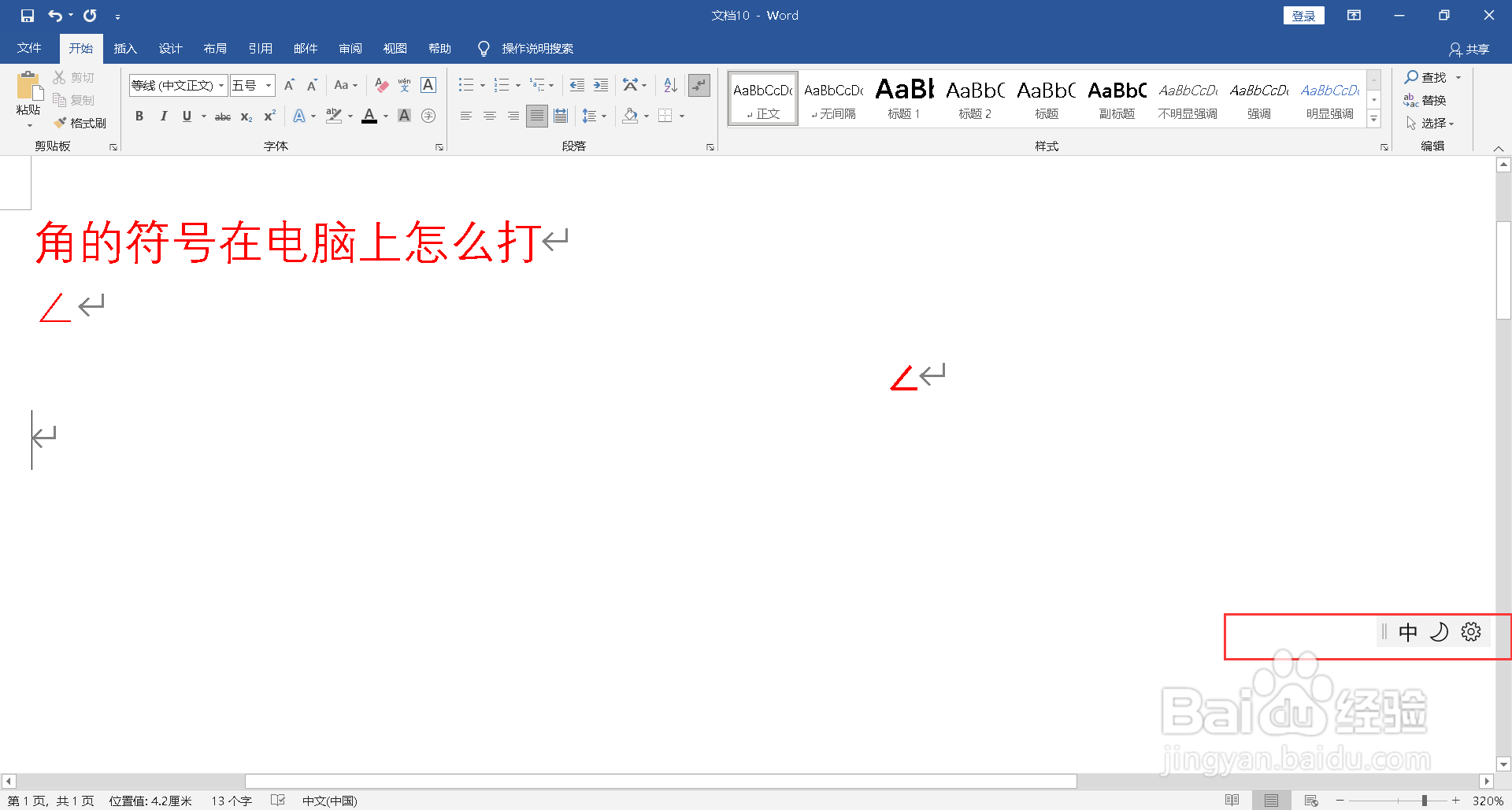
Task: Redo the last action
Action: pos(91,16)
